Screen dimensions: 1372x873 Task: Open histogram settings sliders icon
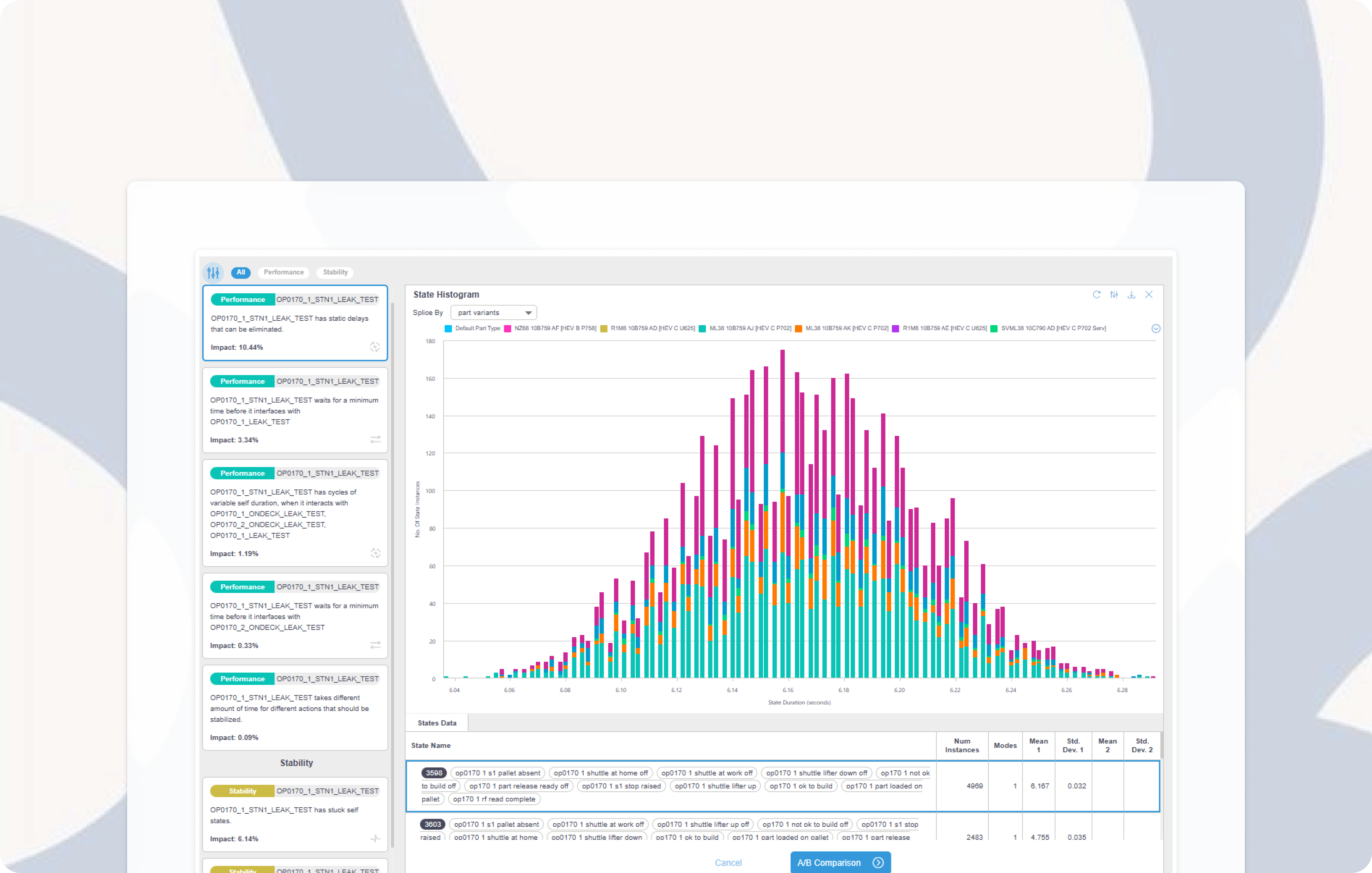(1114, 295)
